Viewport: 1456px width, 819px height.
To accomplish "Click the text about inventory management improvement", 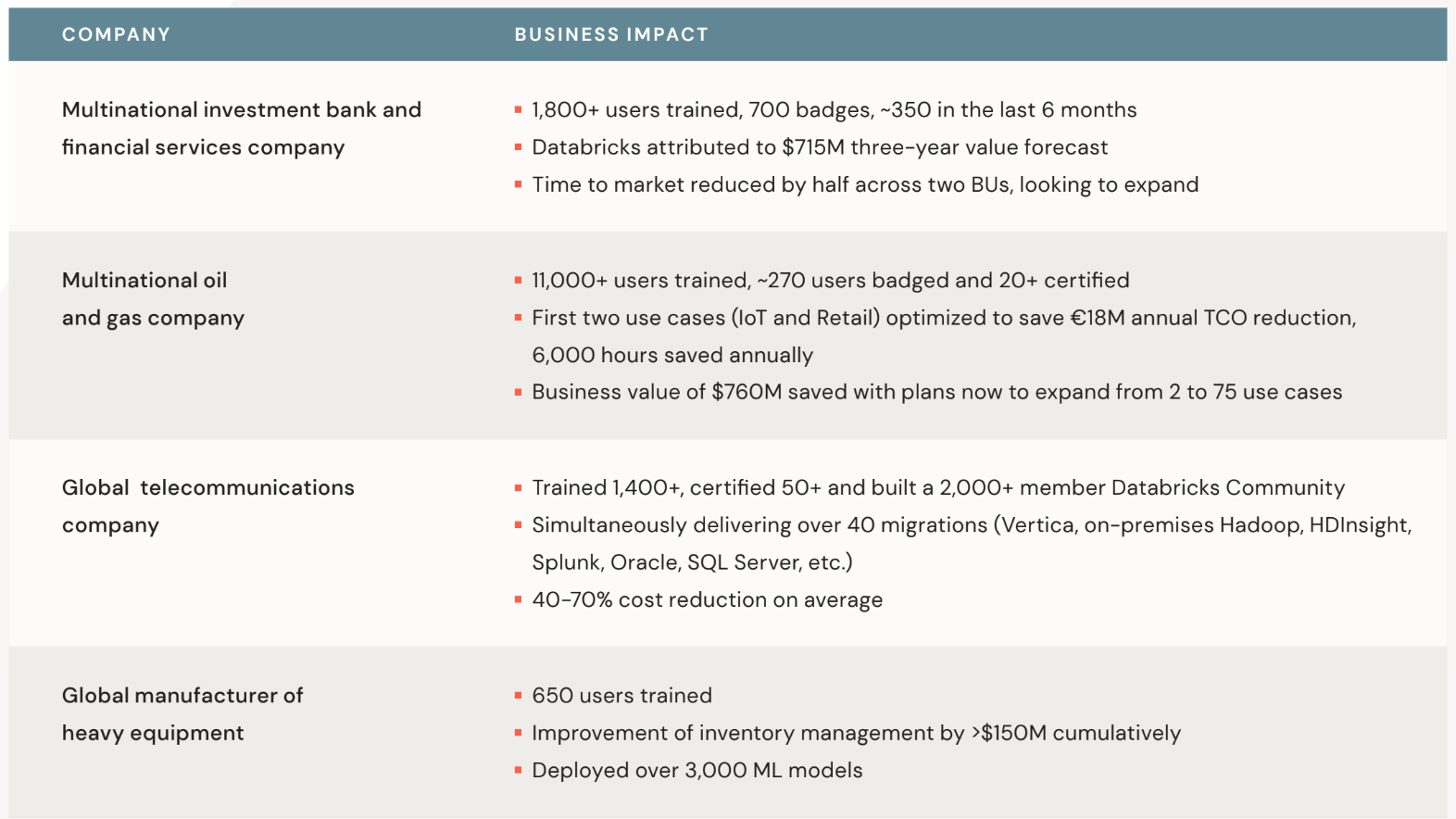I will tap(856, 733).
